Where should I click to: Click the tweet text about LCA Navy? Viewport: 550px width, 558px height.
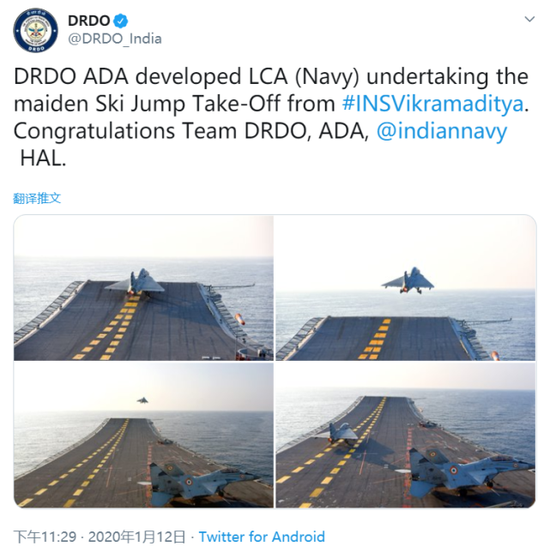(x=271, y=118)
